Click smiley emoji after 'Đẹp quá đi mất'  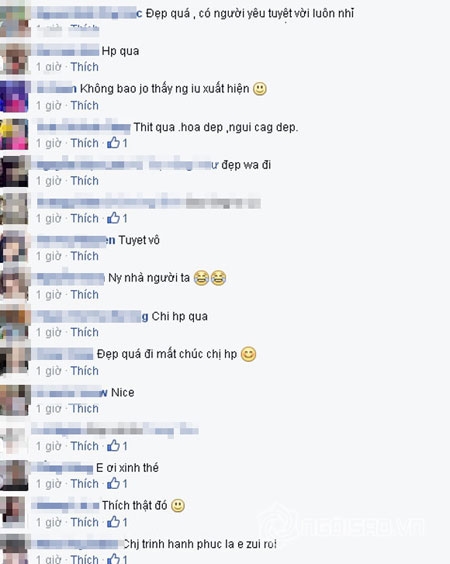(249, 354)
